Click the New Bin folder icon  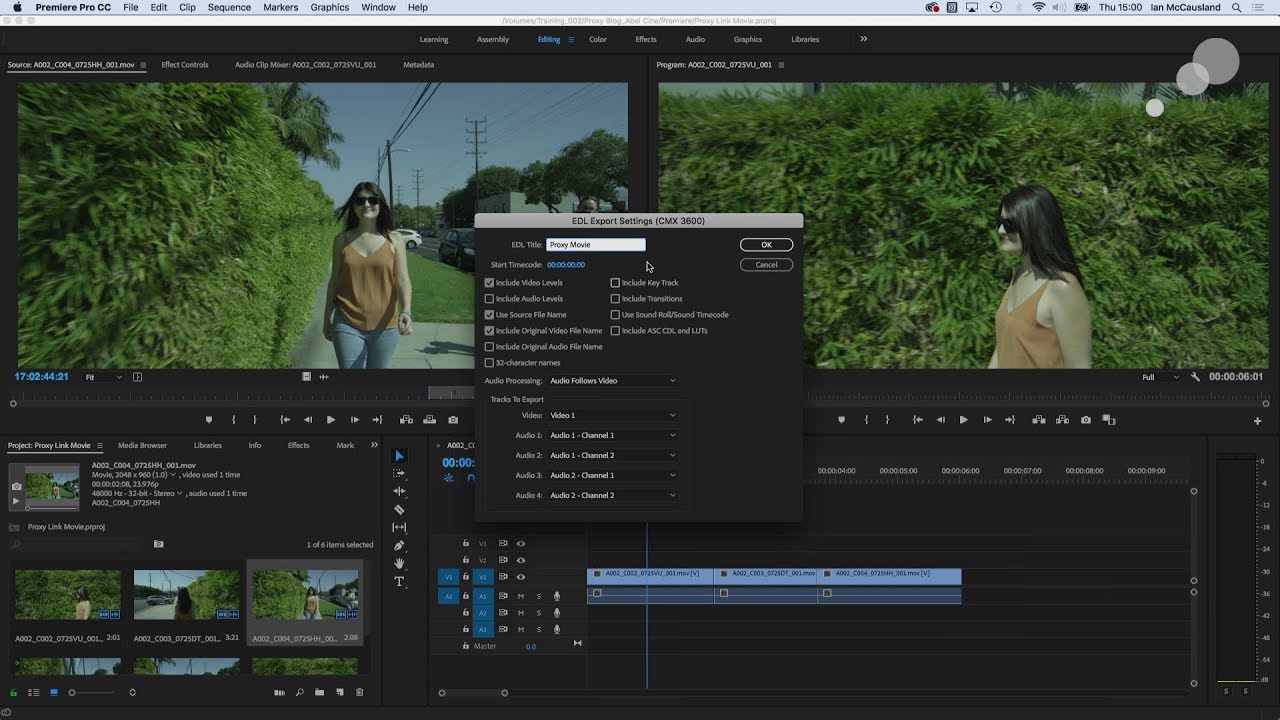[319, 692]
